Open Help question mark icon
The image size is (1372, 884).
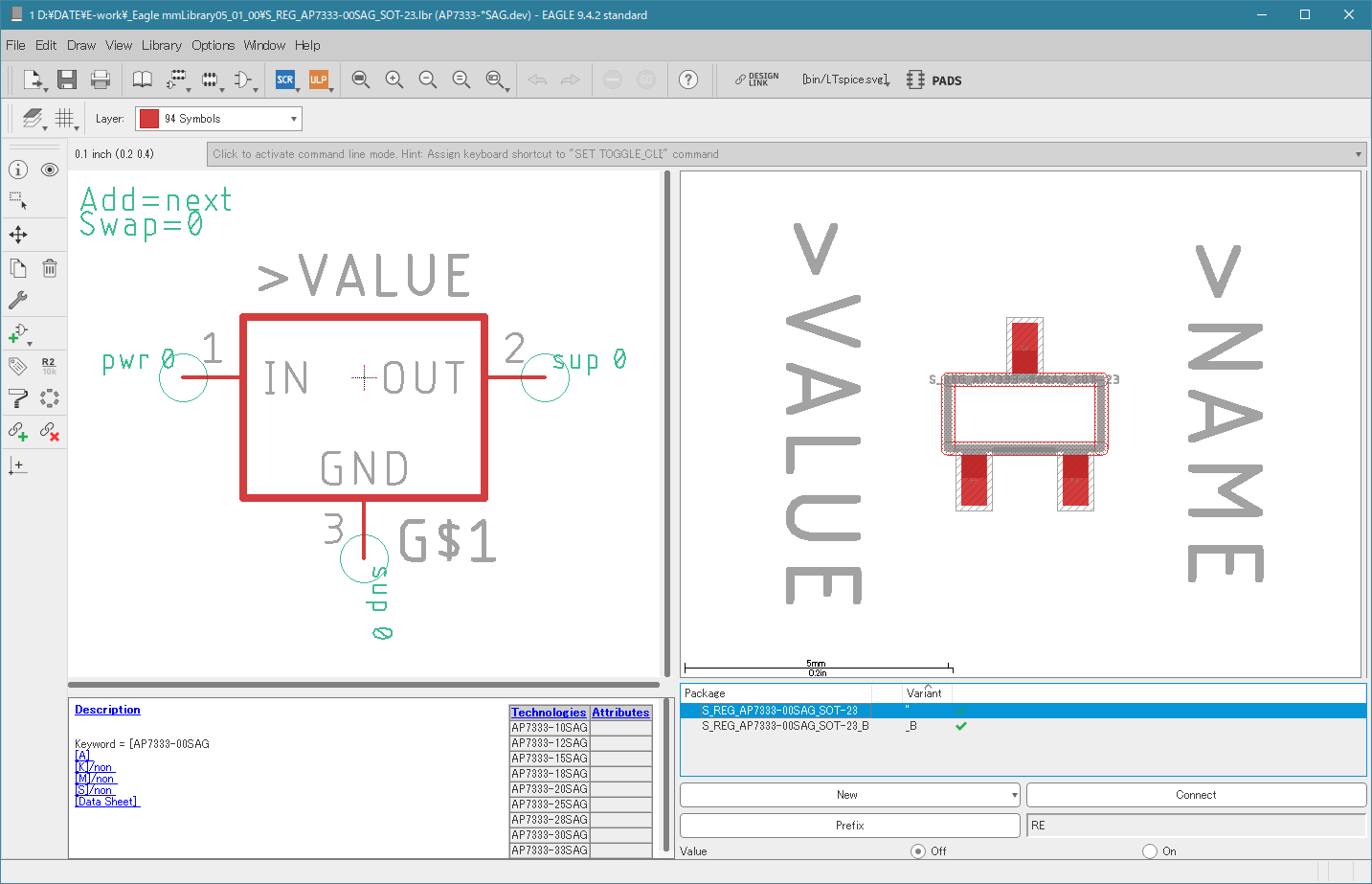point(688,79)
